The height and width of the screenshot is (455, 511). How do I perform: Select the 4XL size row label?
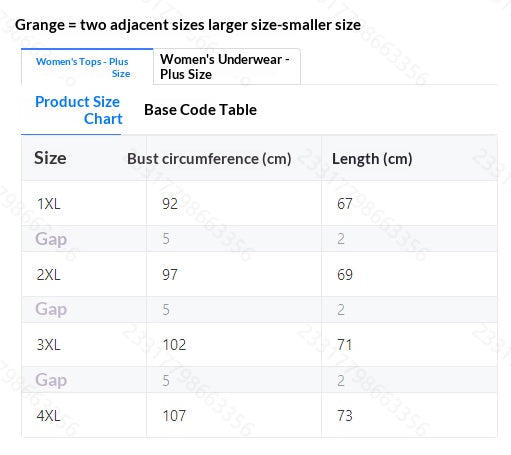[x=49, y=416]
